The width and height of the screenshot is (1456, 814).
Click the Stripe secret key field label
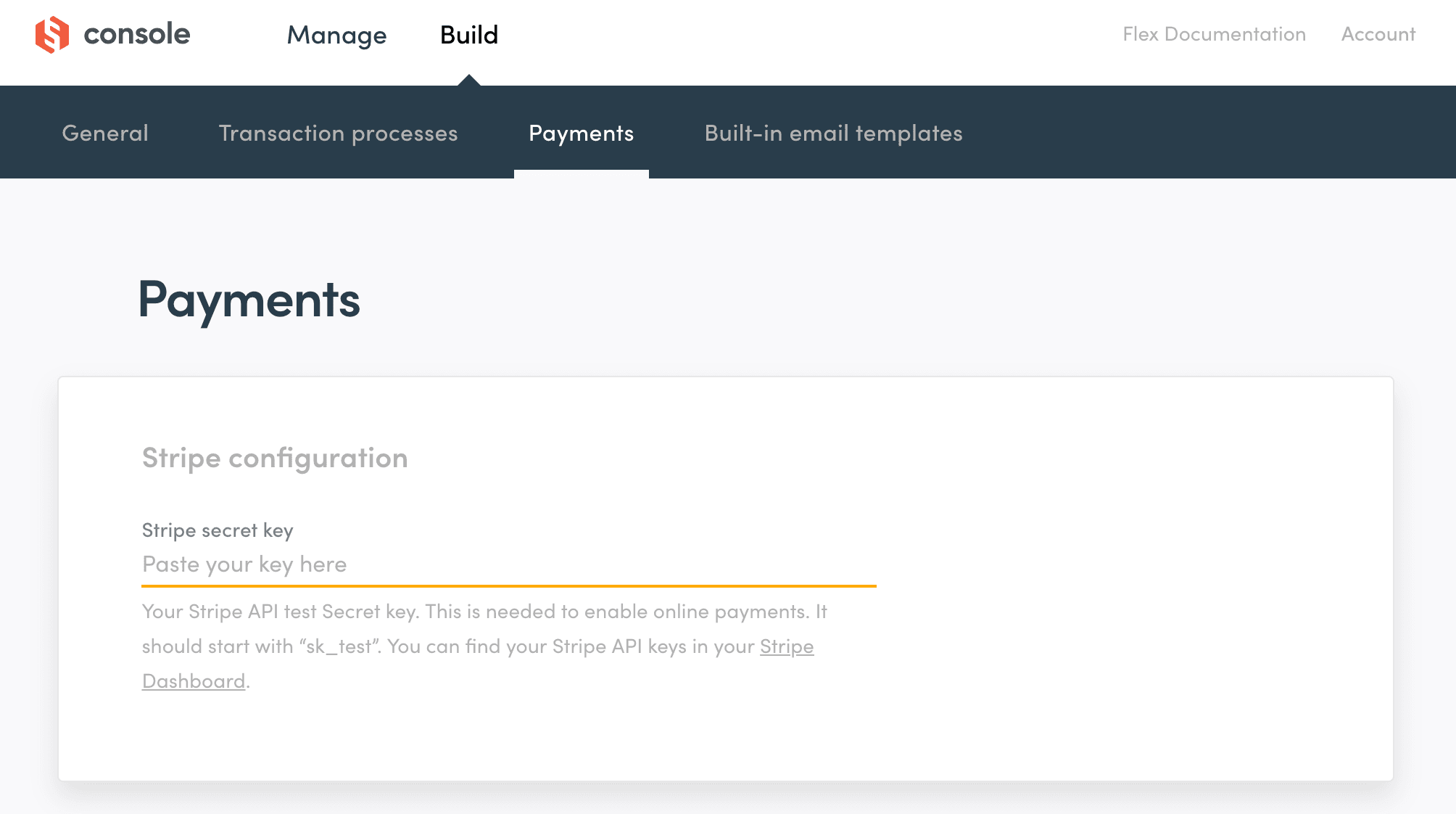[218, 530]
